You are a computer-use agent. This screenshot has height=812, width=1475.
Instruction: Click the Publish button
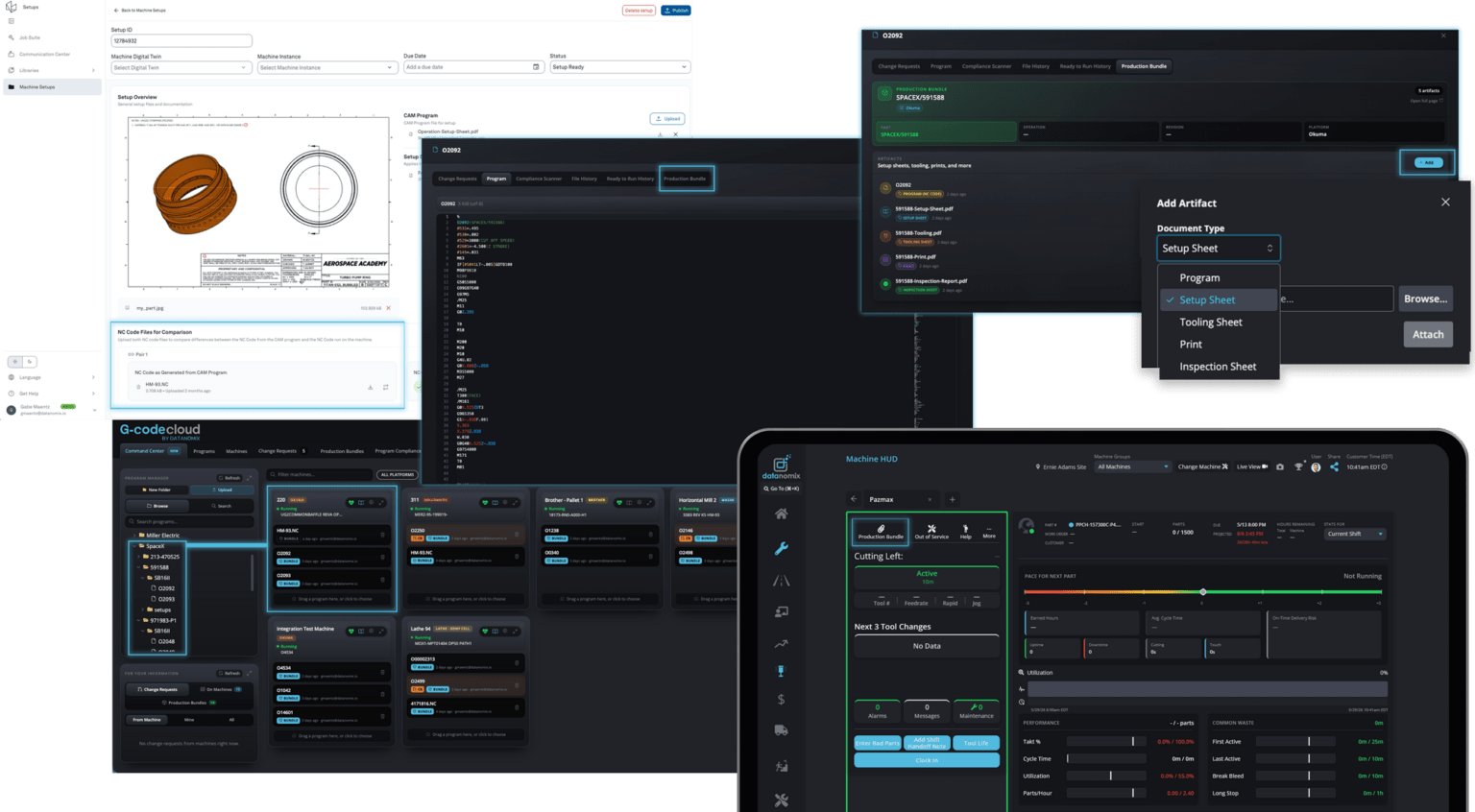(676, 11)
